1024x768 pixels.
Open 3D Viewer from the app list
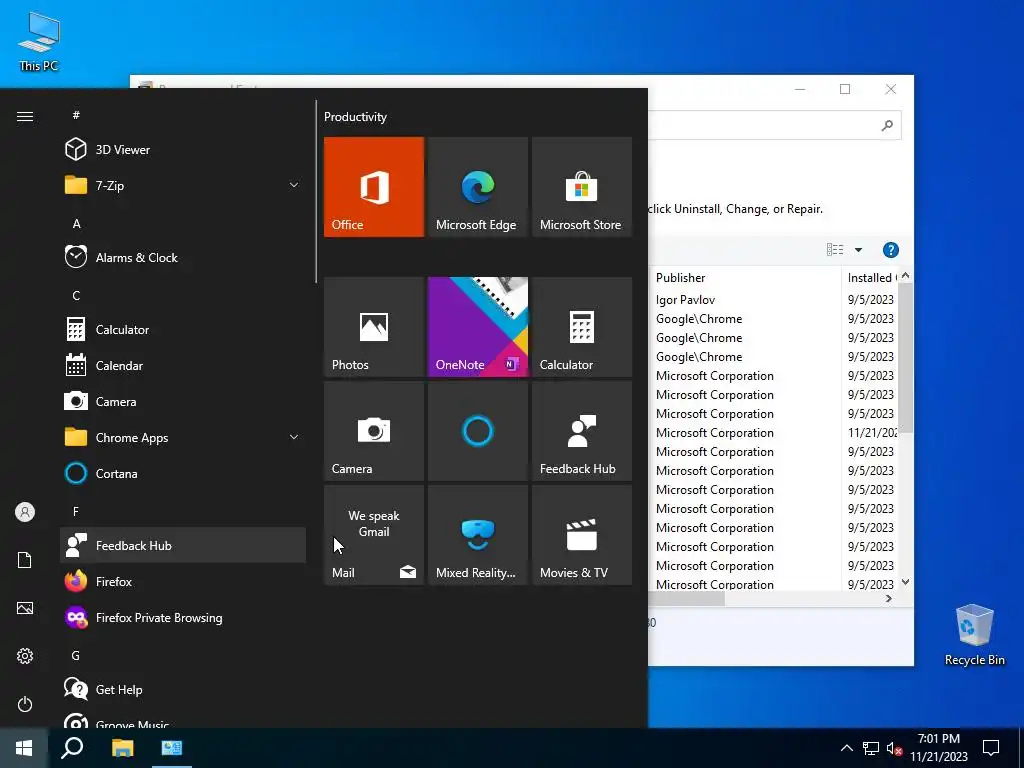[x=183, y=150]
